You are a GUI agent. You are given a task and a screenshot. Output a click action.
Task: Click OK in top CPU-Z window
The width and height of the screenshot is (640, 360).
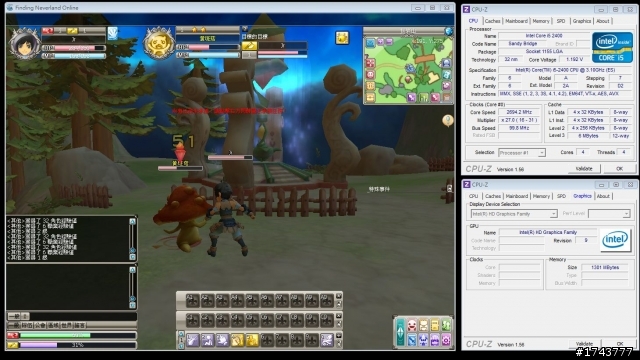pos(619,169)
